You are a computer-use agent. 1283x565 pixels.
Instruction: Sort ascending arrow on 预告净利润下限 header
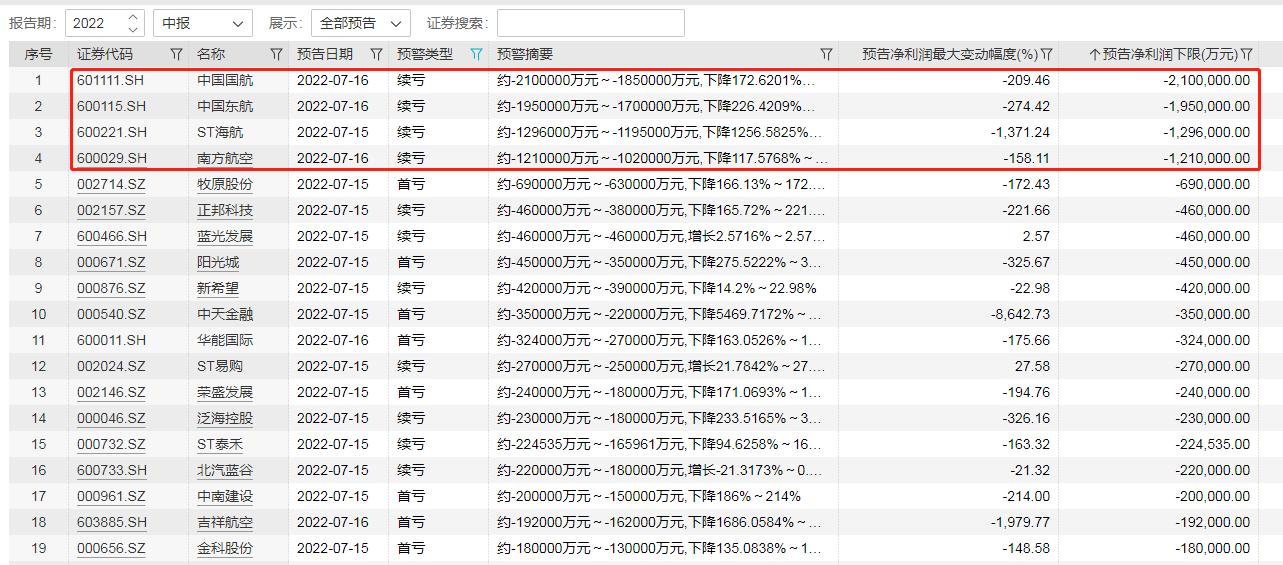pos(1094,54)
